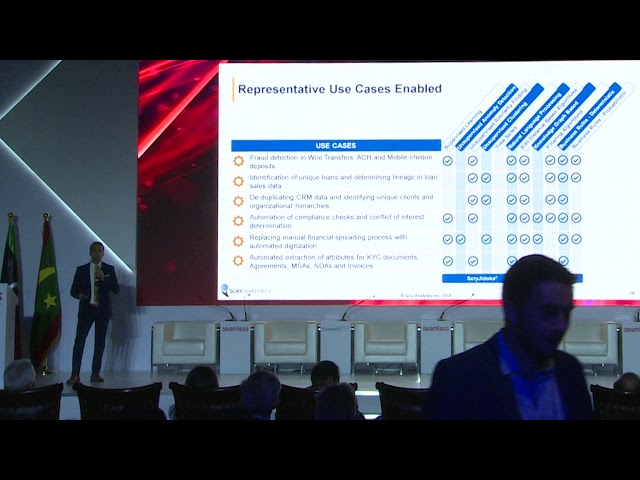Image resolution: width=640 pixels, height=480 pixels.
Task: Click the Business Rules - Deterministic column header
Action: (x=589, y=117)
